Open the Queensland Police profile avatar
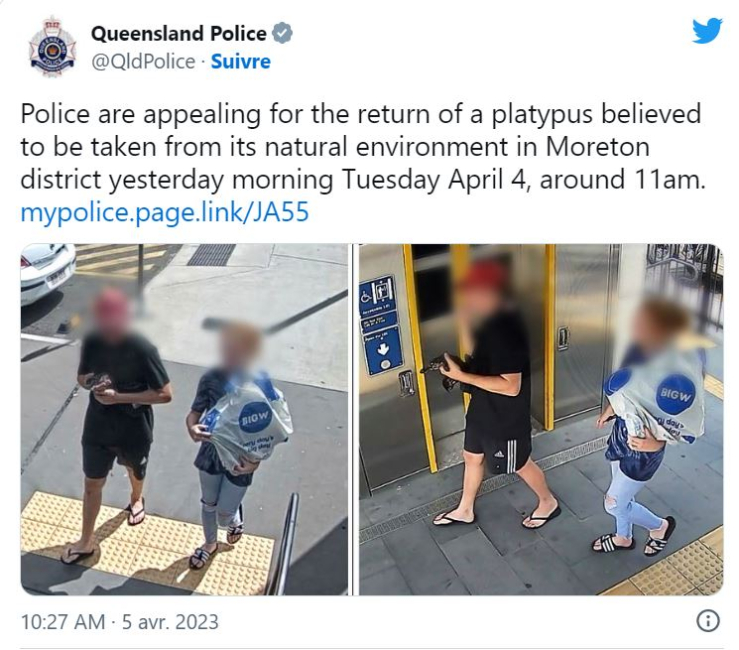 coord(52,47)
